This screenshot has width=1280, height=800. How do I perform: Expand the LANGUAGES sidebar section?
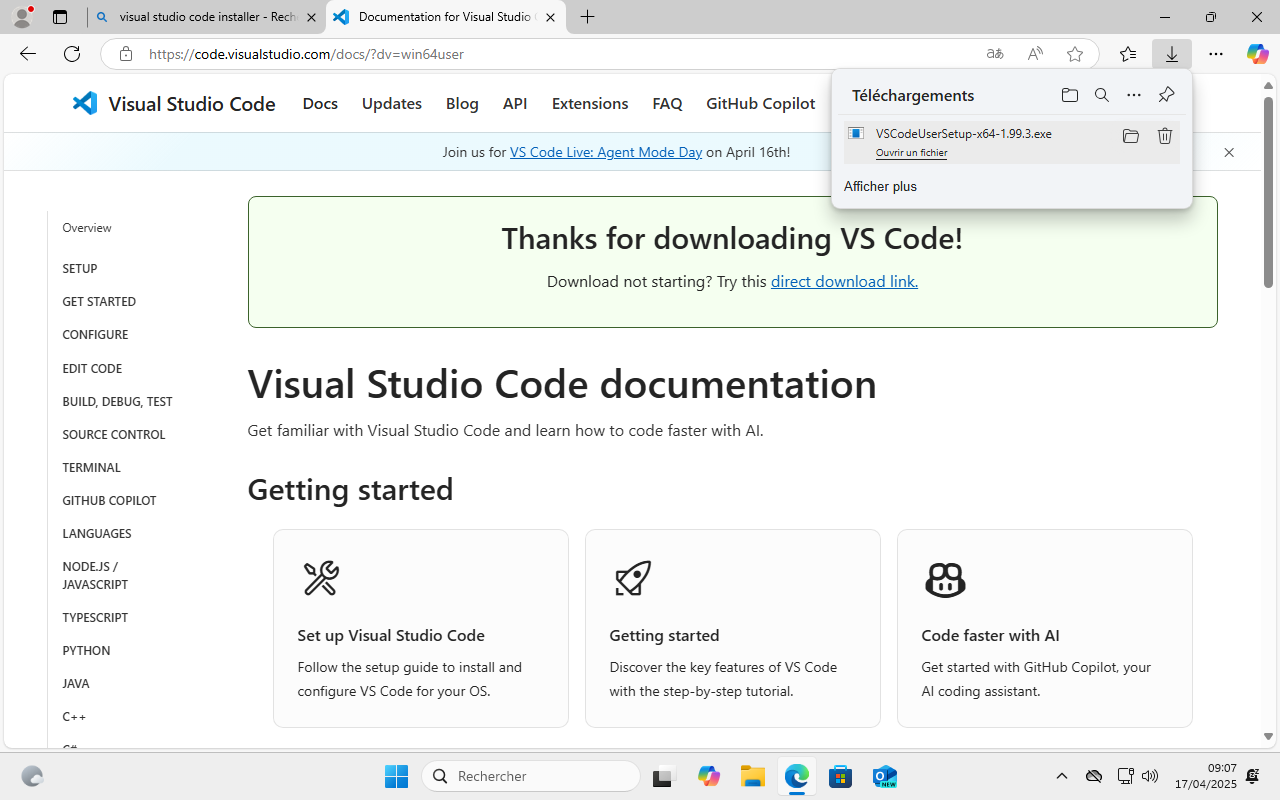[97, 534]
